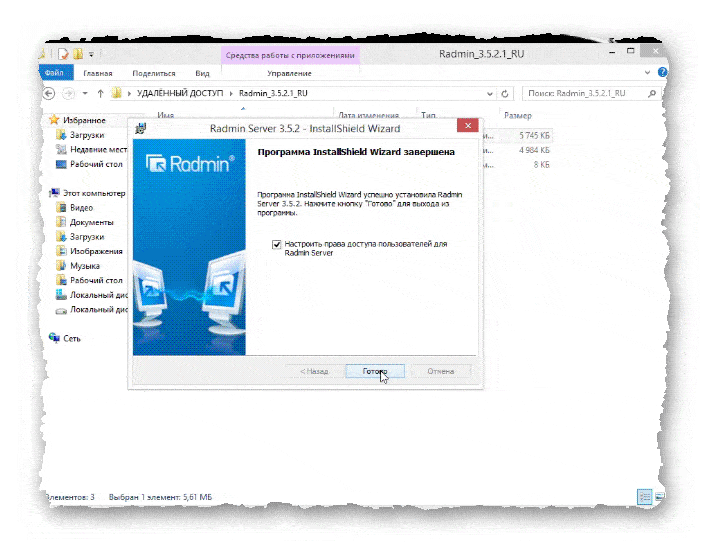Click УДАЛЁННЫЙ ДОСТУП in the address bar
This screenshot has height=544, width=704.
tap(180, 93)
